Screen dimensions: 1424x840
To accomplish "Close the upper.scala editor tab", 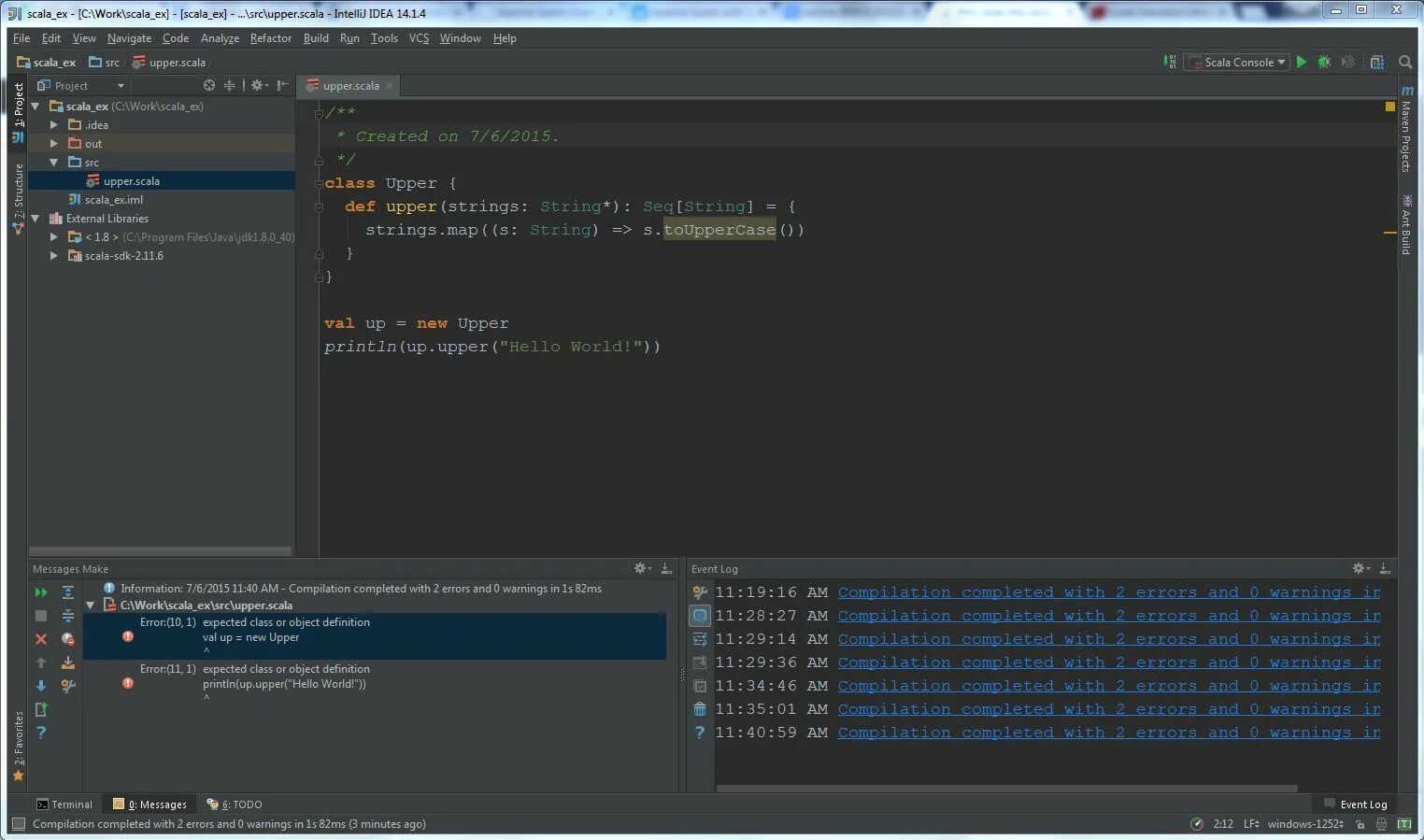I will [x=390, y=85].
